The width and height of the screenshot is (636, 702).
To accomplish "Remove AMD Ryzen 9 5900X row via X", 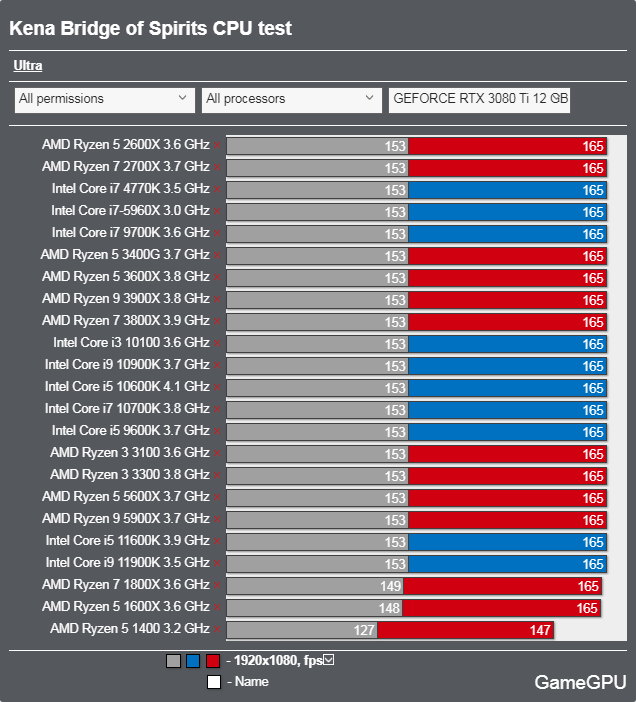I will pos(217,519).
